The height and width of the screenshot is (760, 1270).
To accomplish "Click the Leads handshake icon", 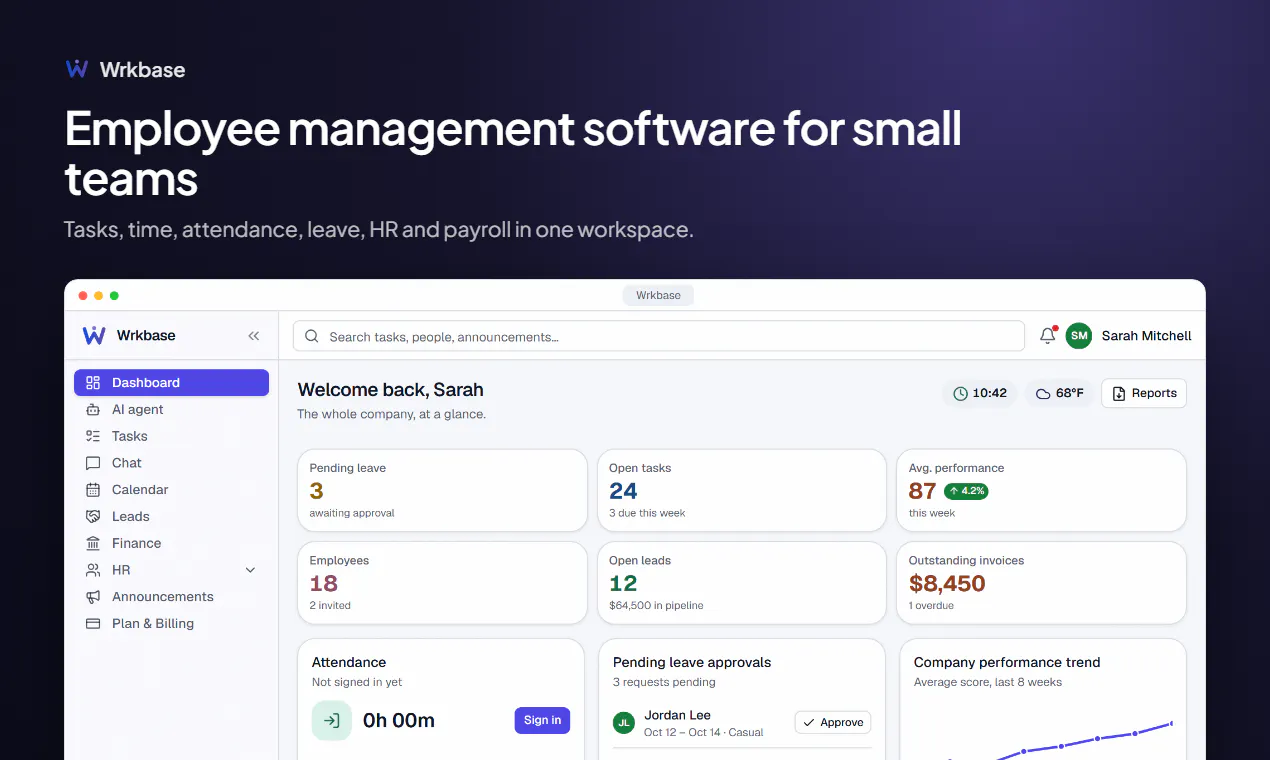I will click(93, 517).
